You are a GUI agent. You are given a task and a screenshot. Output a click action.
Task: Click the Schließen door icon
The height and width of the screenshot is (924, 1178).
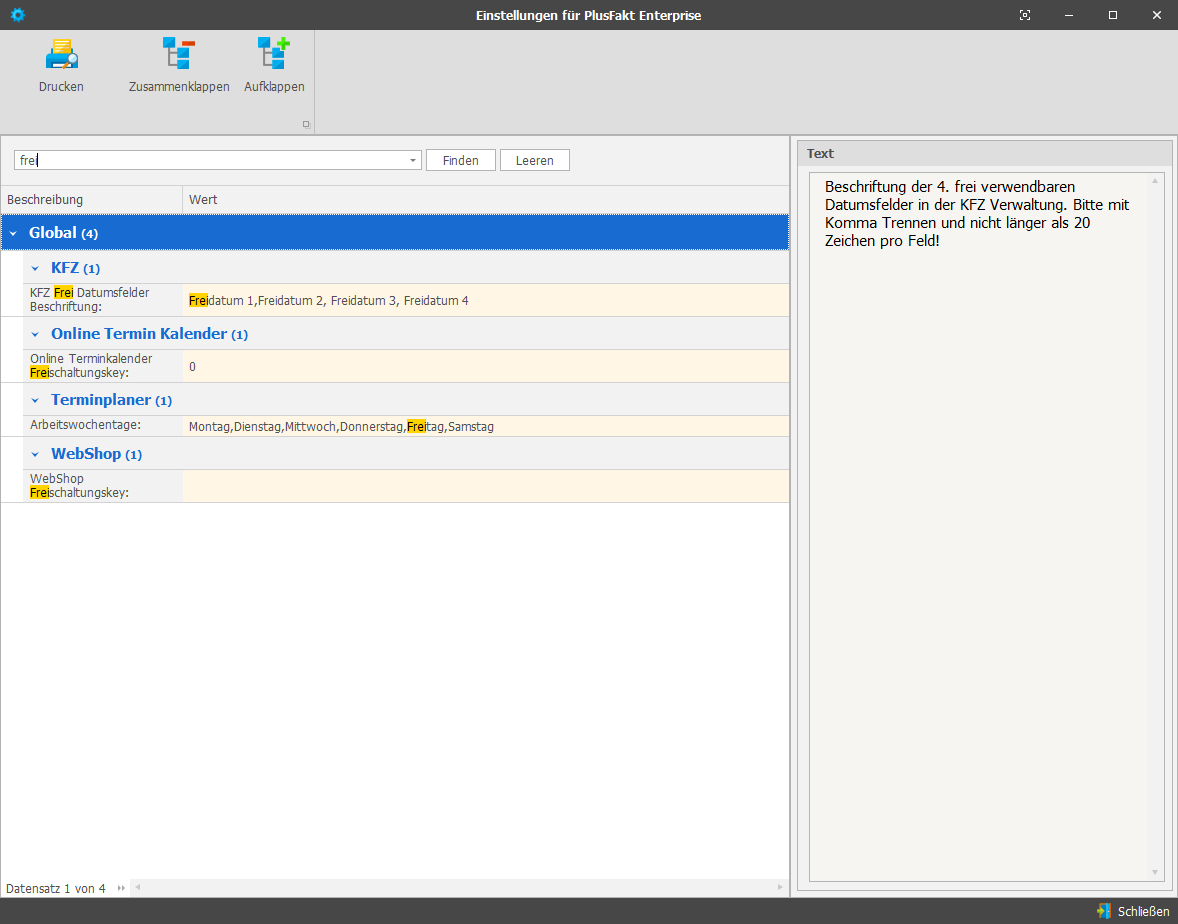(1104, 911)
